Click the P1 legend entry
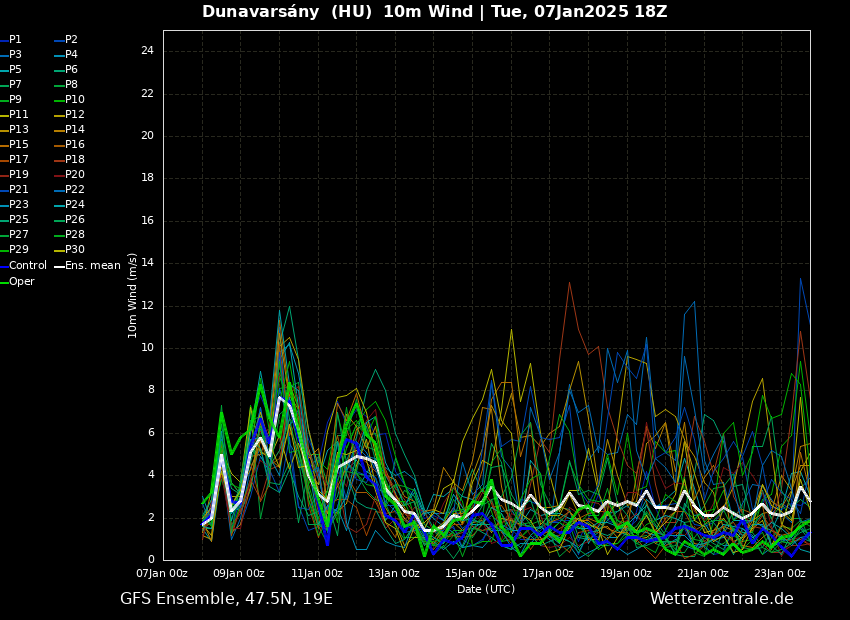This screenshot has width=850, height=620. pos(15,40)
